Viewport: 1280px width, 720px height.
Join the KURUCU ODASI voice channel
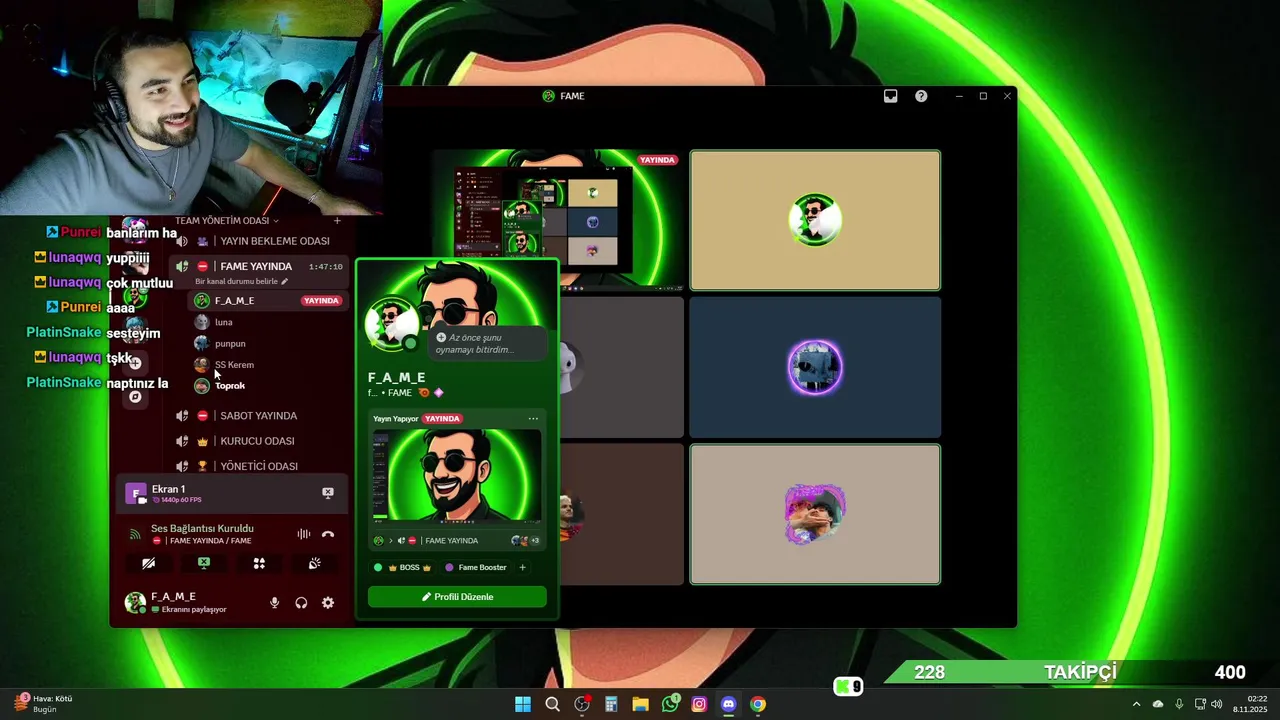click(257, 441)
